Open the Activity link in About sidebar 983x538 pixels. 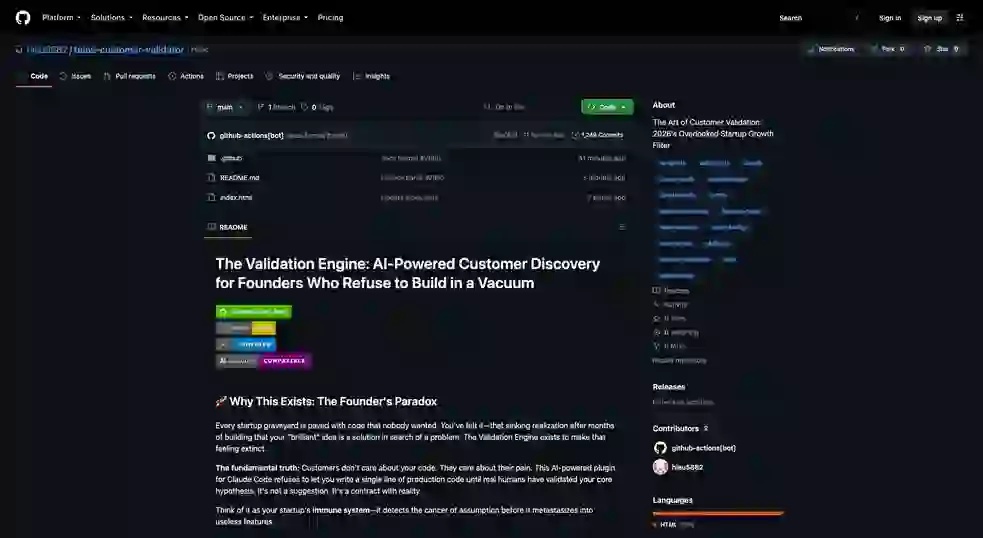(x=670, y=305)
